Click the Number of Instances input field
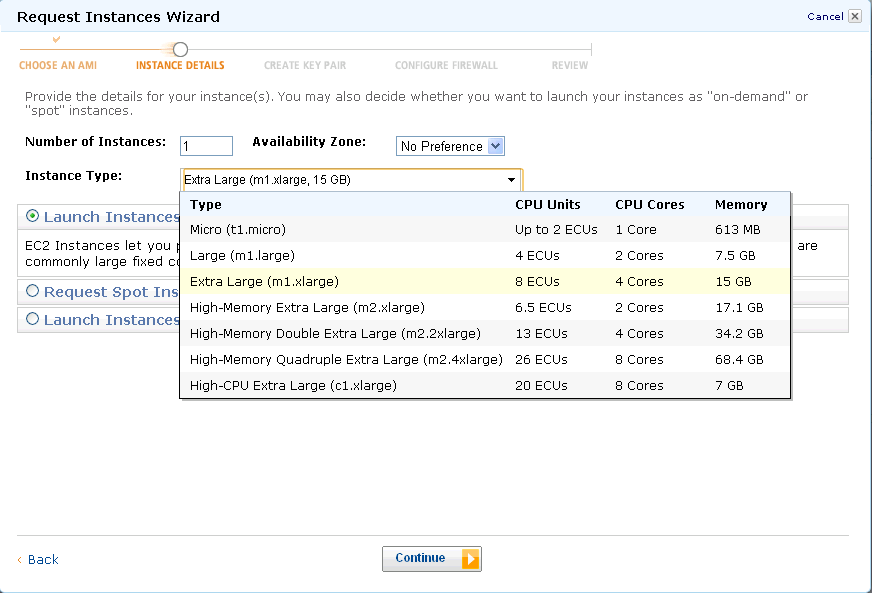Viewport: 872px width, 593px height. [206, 146]
